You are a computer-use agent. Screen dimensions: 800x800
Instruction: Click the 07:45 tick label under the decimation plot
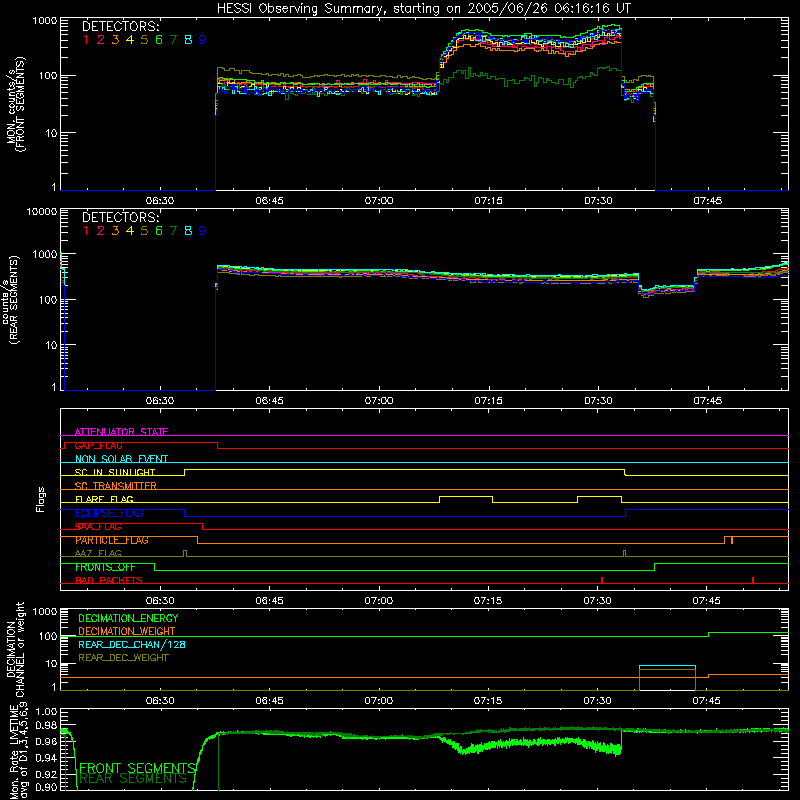click(707, 701)
